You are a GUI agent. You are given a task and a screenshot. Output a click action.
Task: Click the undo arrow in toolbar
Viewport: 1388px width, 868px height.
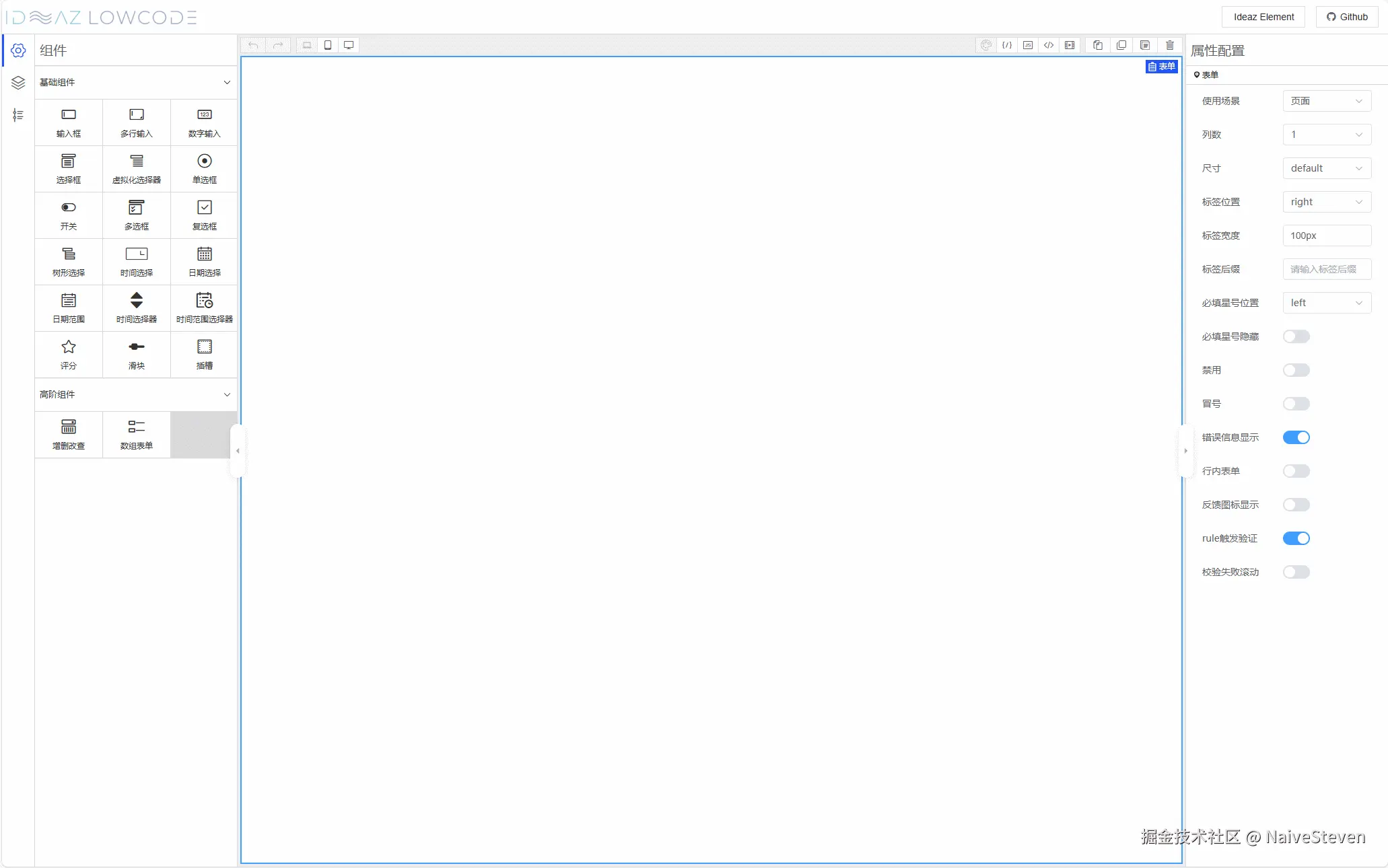pos(253,45)
